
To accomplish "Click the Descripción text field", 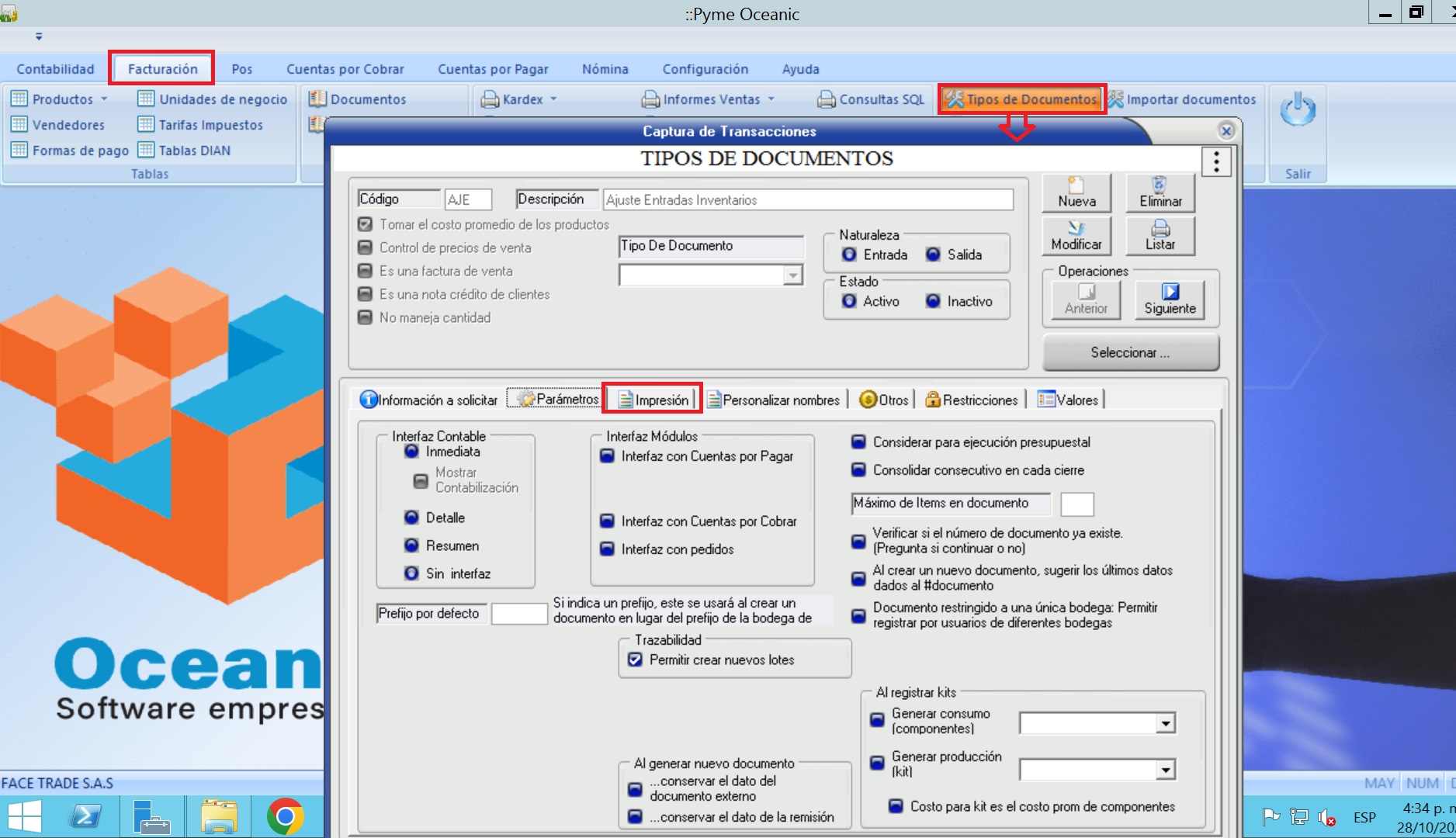I will [808, 199].
